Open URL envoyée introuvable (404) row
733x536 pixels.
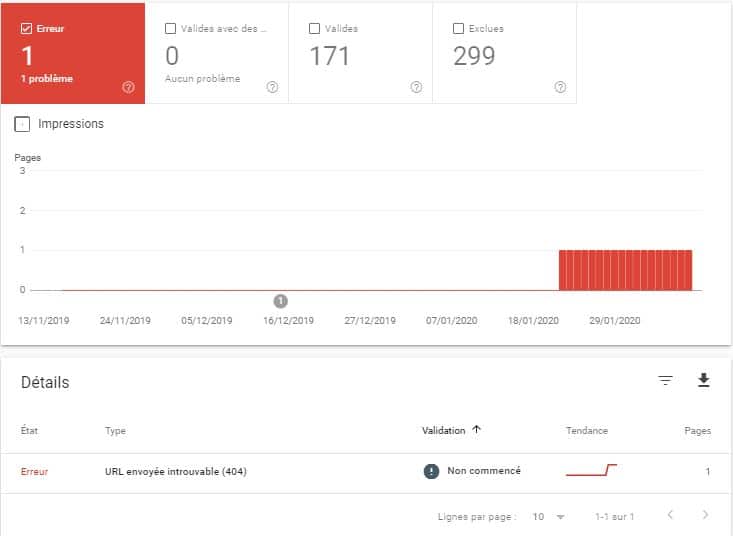pos(366,471)
